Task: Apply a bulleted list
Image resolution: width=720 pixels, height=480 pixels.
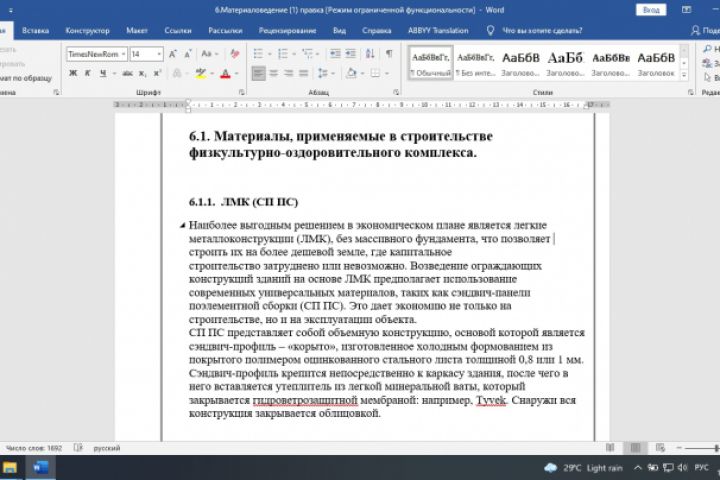Action: (258, 54)
